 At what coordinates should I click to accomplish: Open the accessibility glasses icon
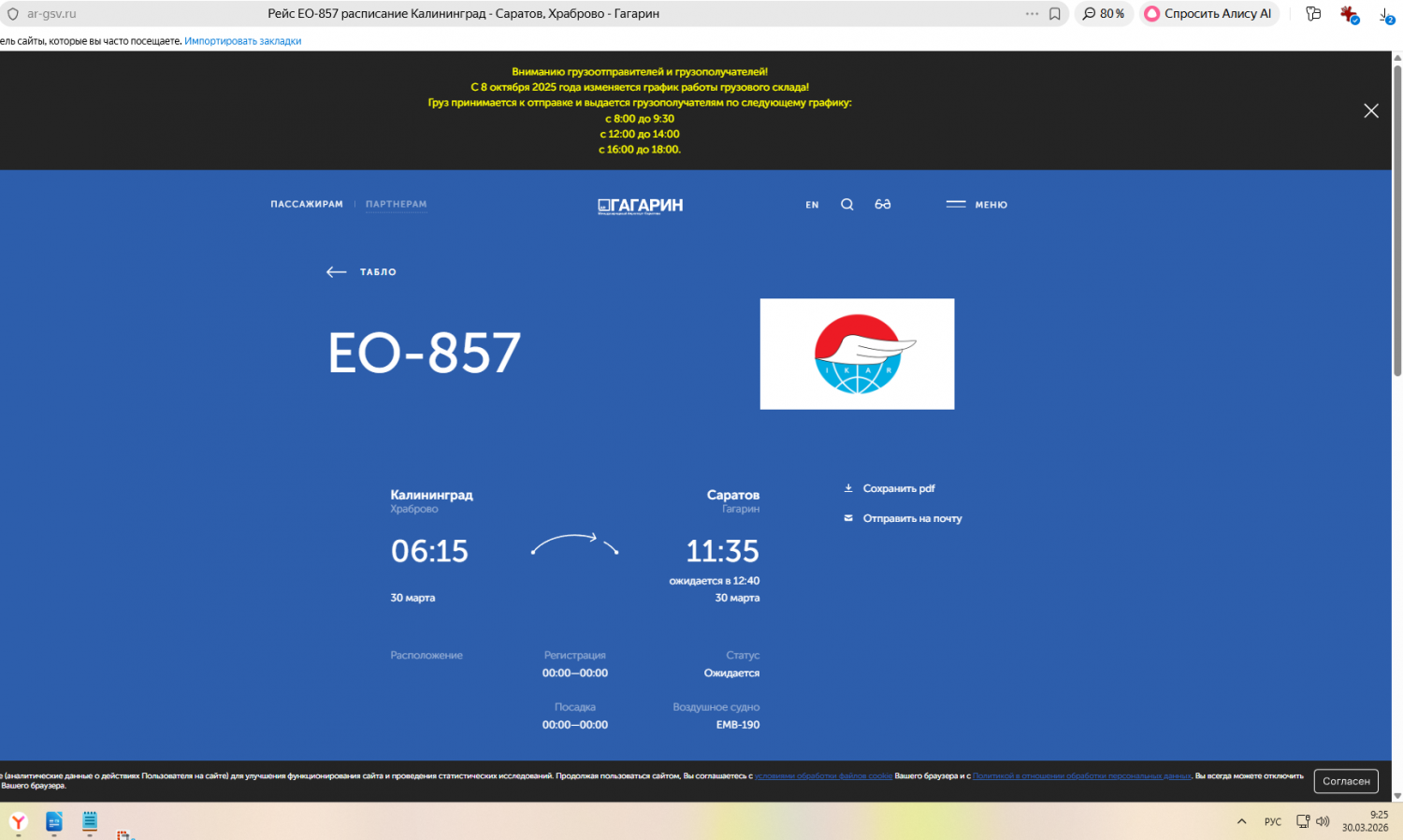[x=882, y=204]
